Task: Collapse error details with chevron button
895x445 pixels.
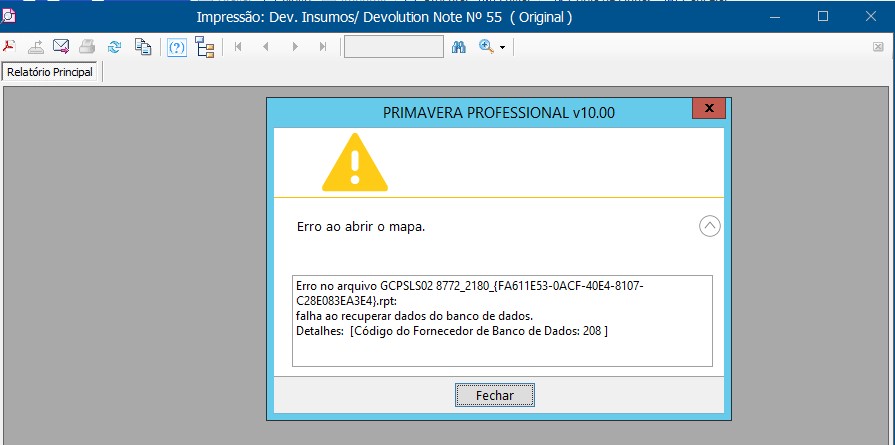Action: 709,226
